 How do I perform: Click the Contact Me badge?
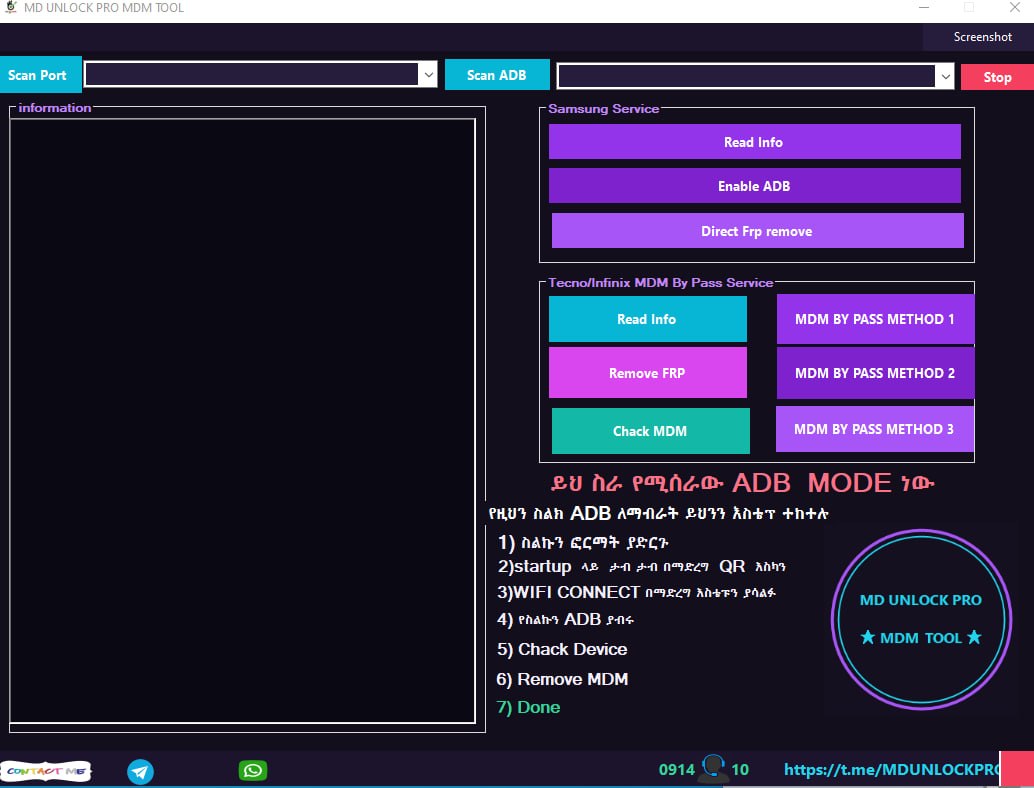pyautogui.click(x=46, y=771)
